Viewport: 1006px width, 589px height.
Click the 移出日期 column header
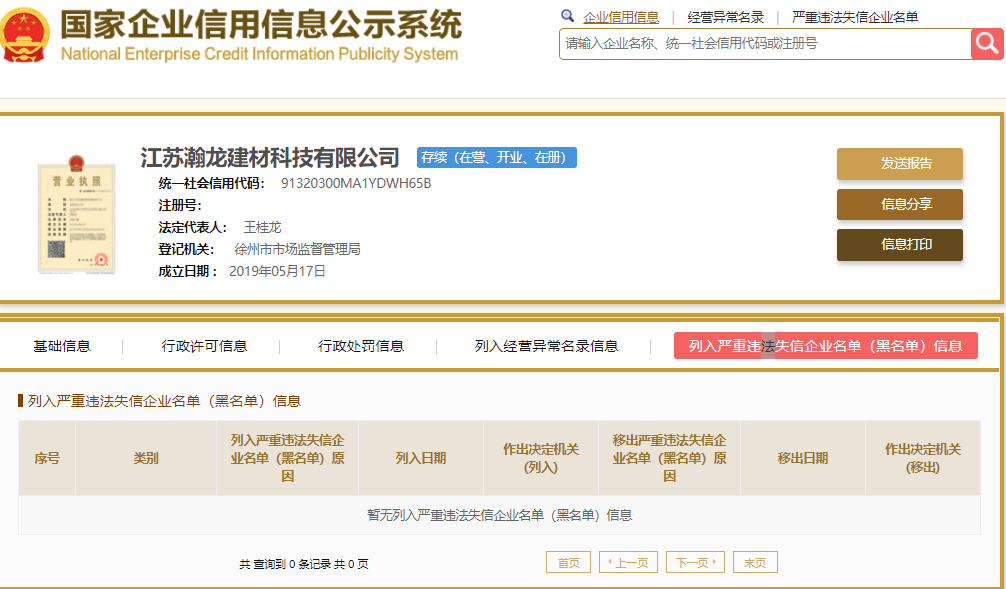803,458
